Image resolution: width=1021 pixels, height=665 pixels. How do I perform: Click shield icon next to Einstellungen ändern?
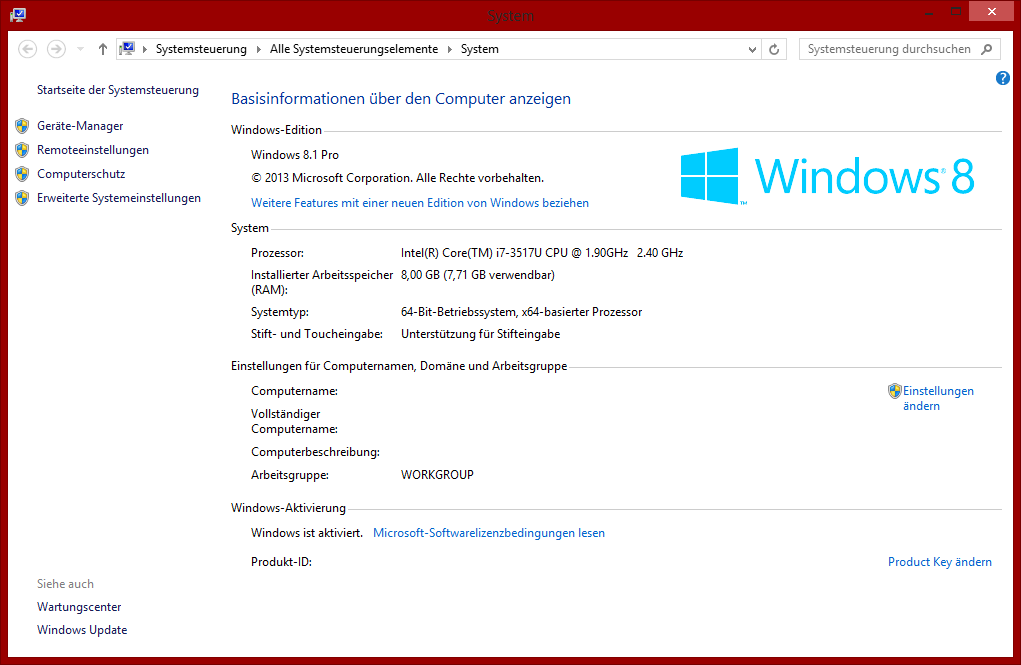(895, 391)
